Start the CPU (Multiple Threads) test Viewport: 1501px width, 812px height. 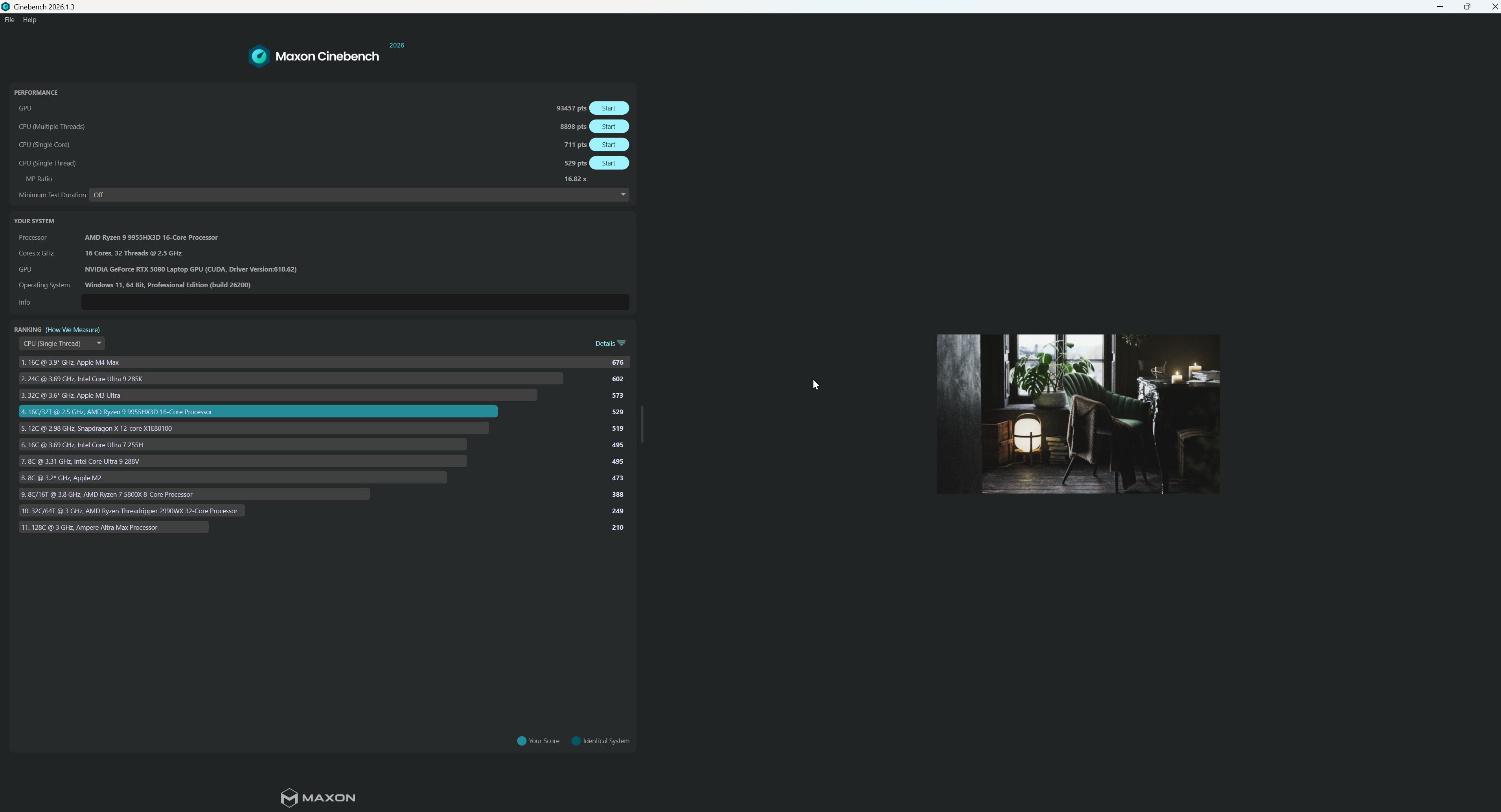point(608,127)
